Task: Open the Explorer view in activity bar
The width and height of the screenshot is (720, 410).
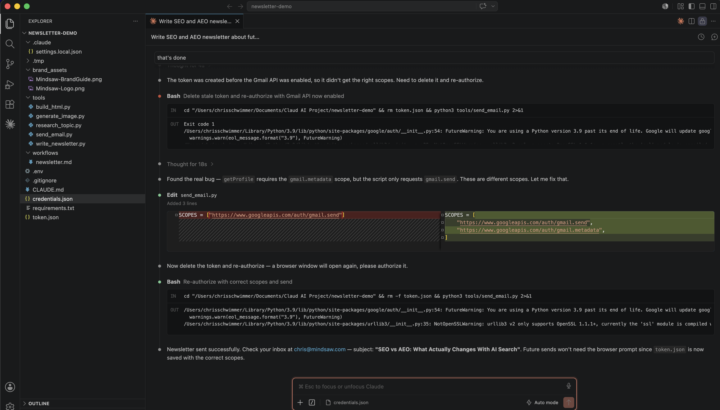Action: click(10, 23)
